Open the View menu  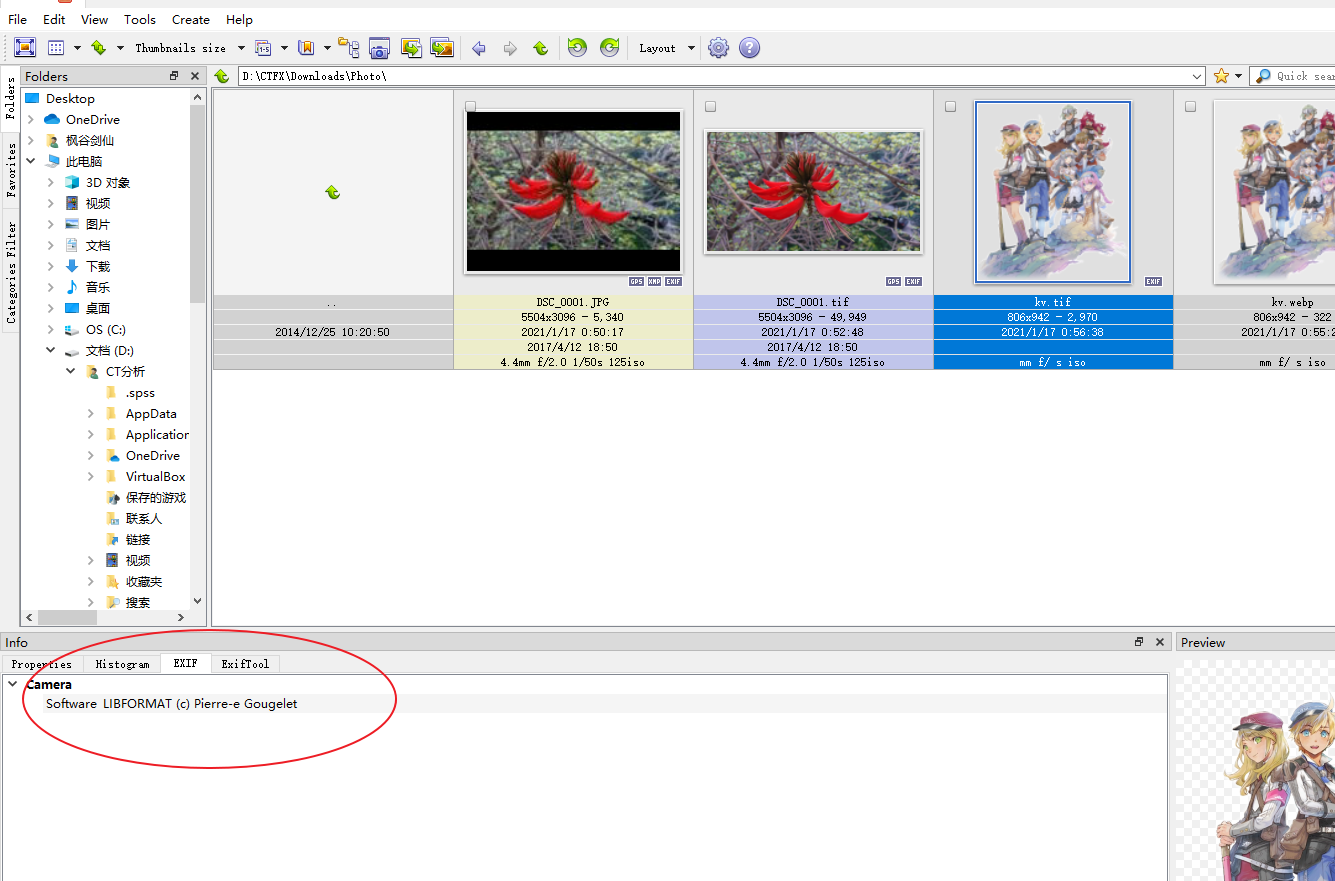tap(94, 19)
